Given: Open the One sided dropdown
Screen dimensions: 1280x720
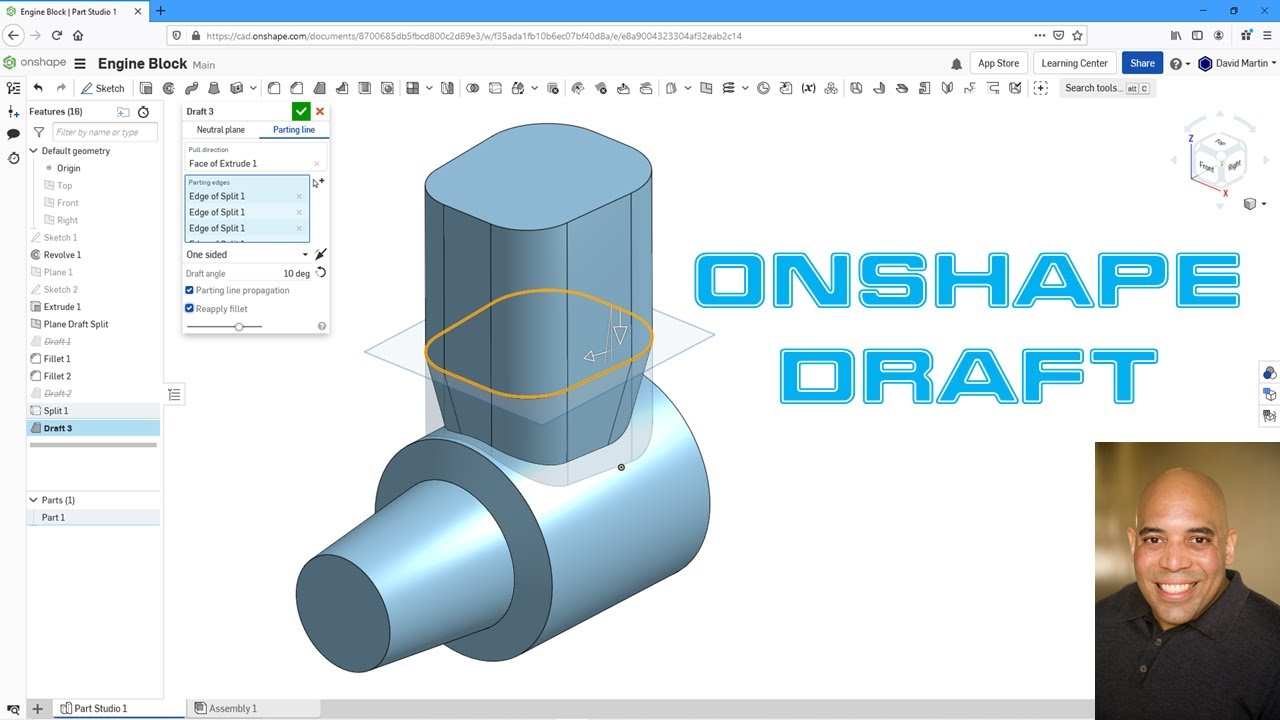Looking at the screenshot, I should pos(247,255).
